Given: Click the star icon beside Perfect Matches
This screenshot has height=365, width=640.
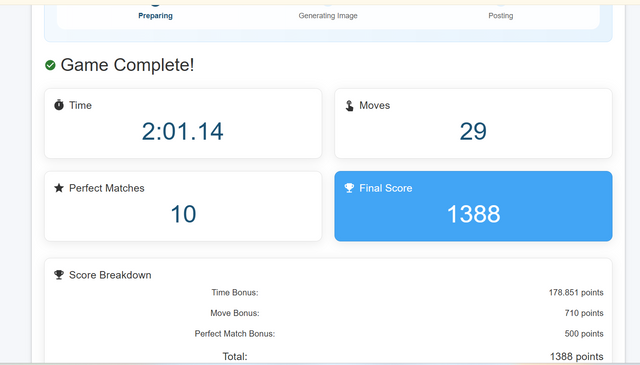Looking at the screenshot, I should [59, 188].
